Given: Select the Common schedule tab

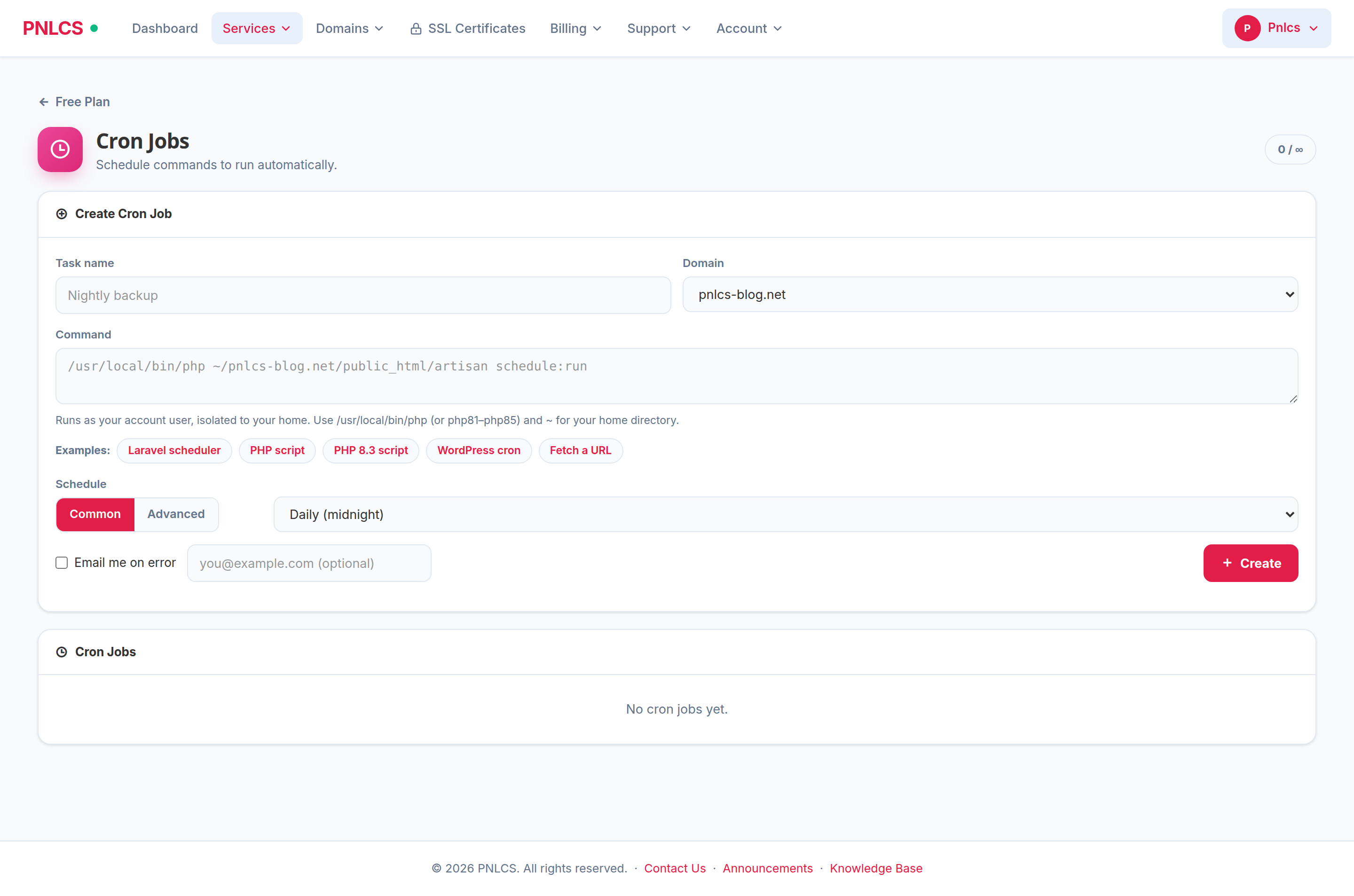Looking at the screenshot, I should point(95,514).
